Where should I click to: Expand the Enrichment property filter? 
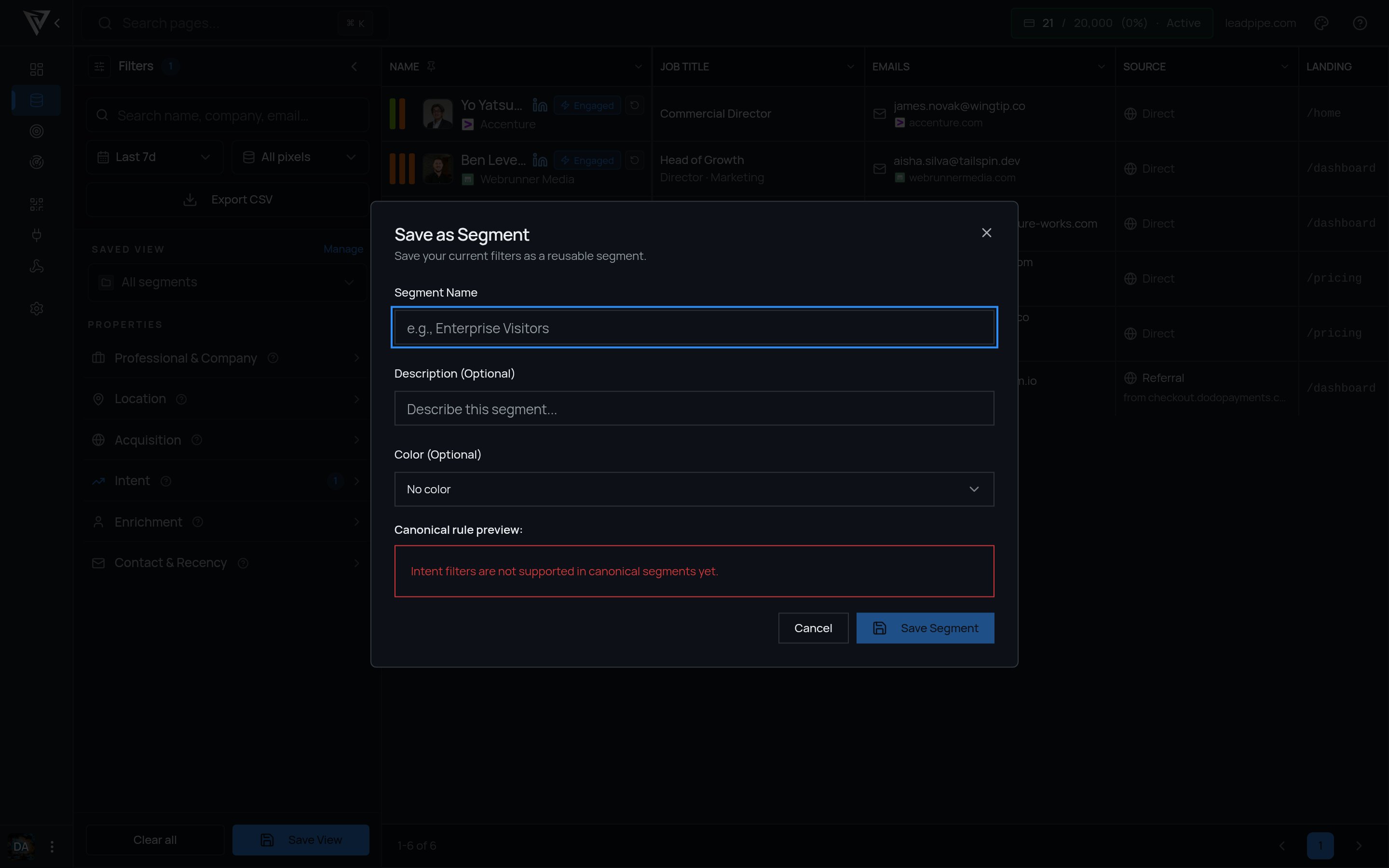coord(227,522)
